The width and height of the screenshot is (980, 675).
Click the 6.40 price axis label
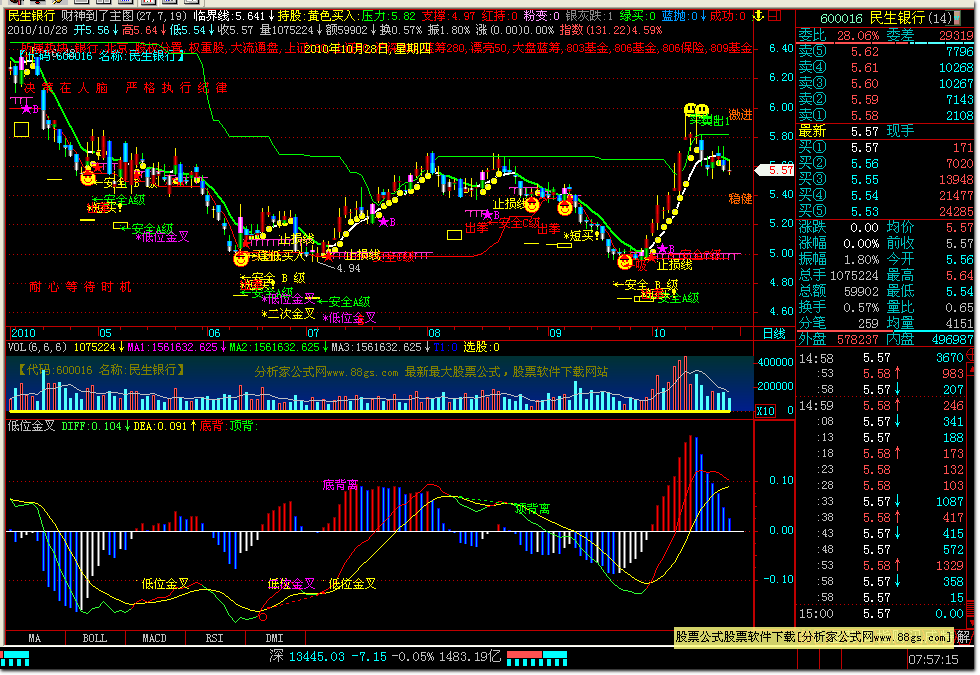coord(781,48)
